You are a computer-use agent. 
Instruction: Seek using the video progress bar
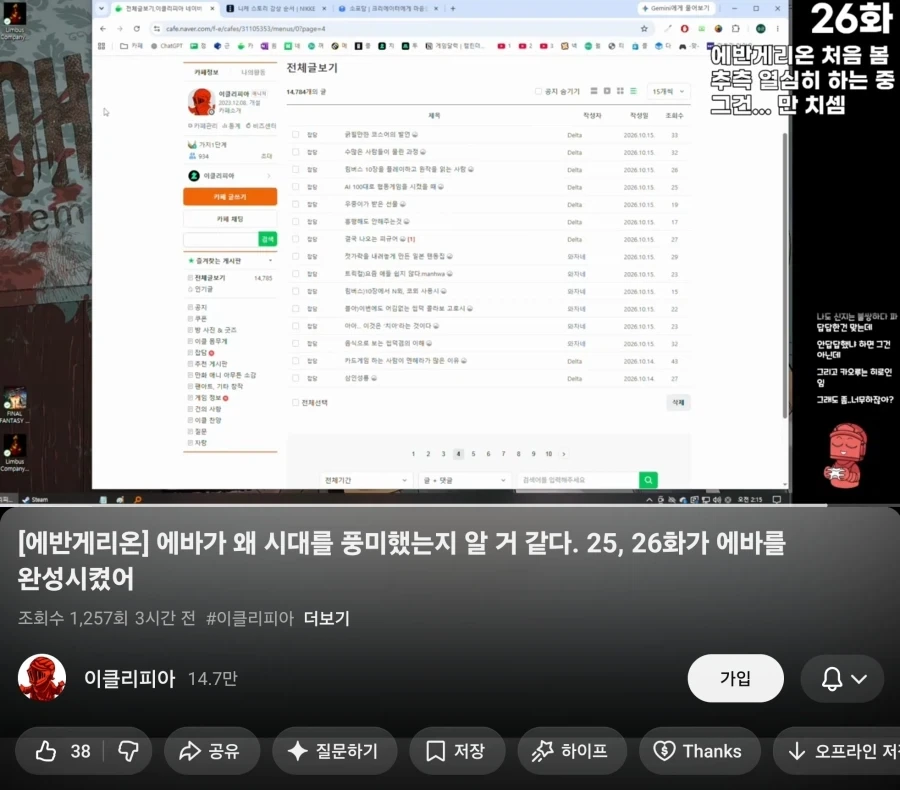tap(450, 505)
